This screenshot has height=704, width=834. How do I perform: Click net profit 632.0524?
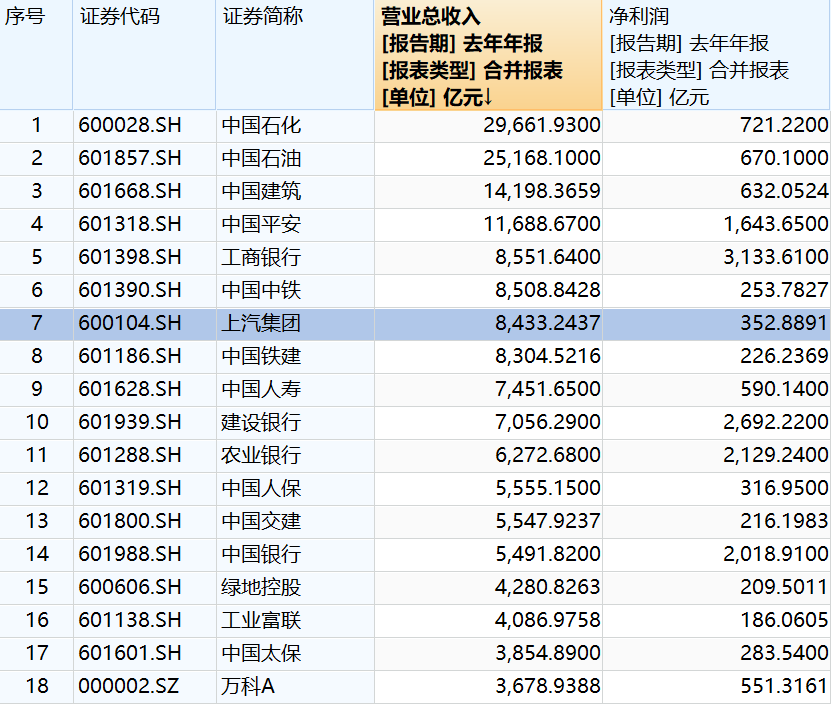(x=784, y=191)
